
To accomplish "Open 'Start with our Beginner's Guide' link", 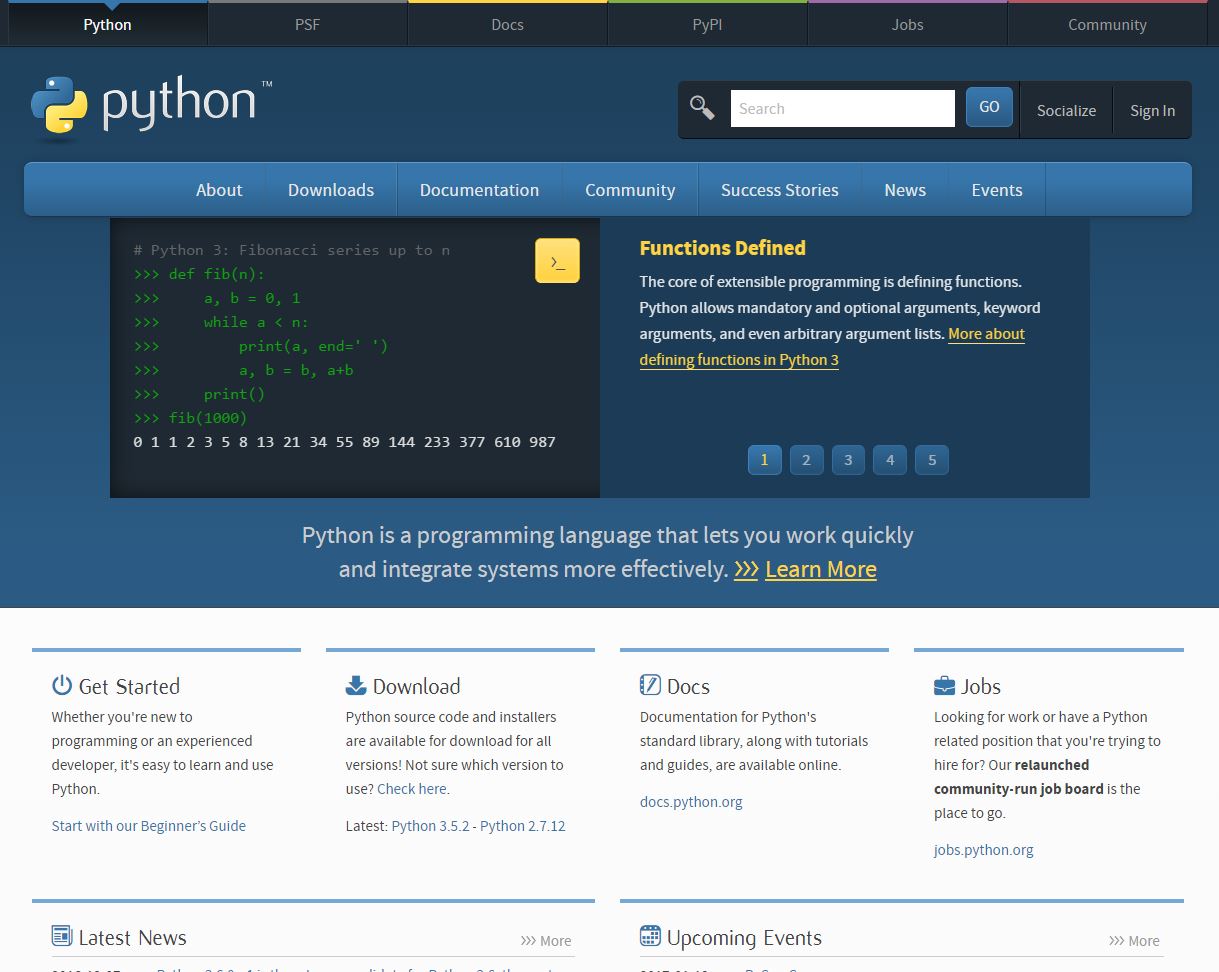I will click(x=149, y=826).
